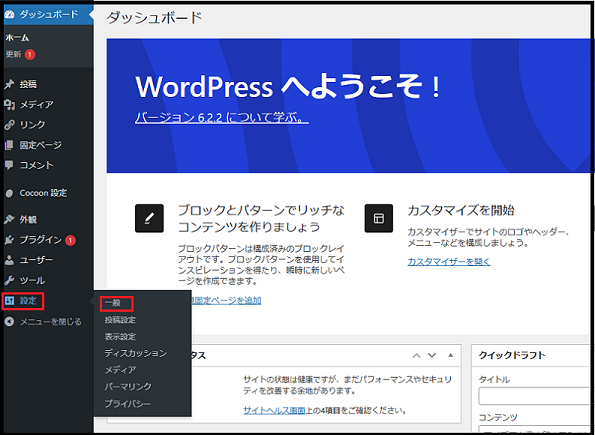The image size is (595, 435).
Task: Click the クイックドラフト panel heading
Action: [x=512, y=355]
